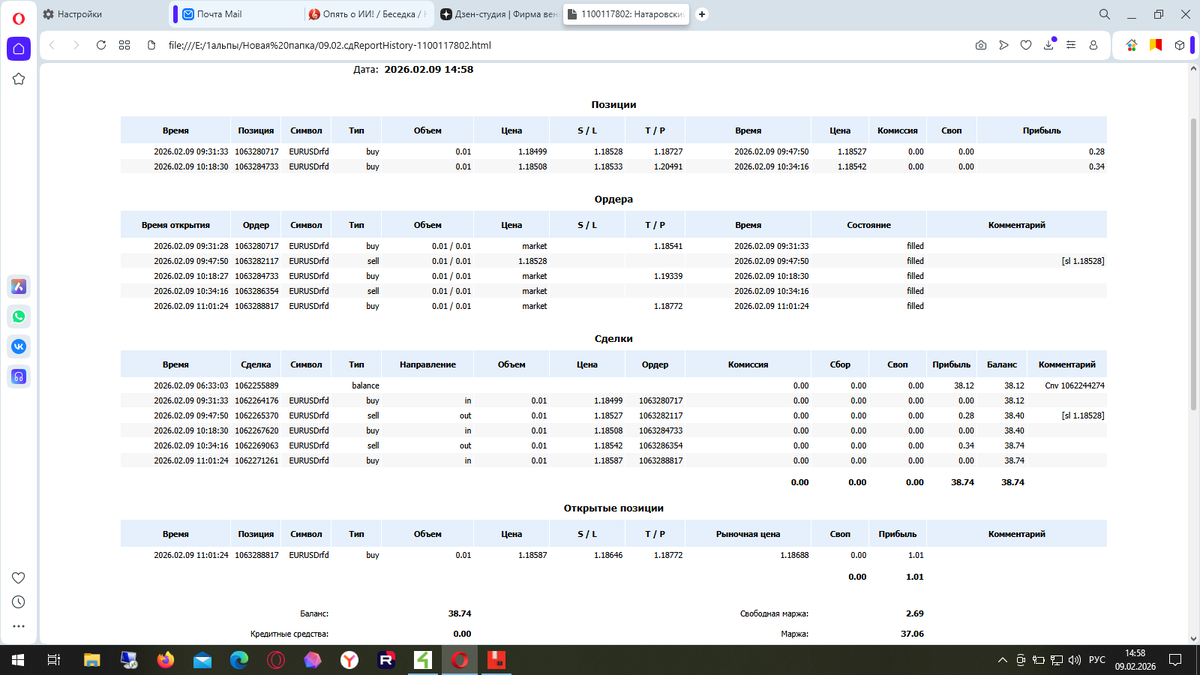Switch to the Дзен-студия tab
Viewport: 1200px width, 675px height.
click(498, 14)
